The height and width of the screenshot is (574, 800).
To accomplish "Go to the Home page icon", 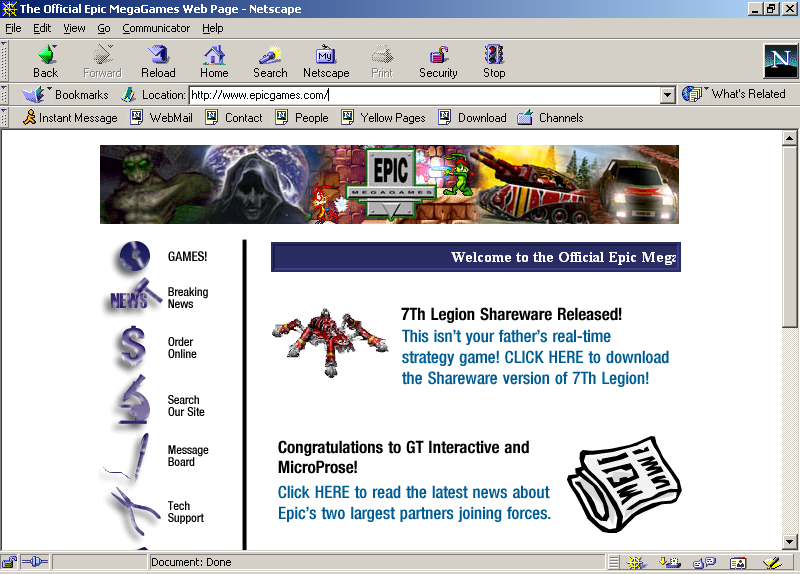I will 214,55.
